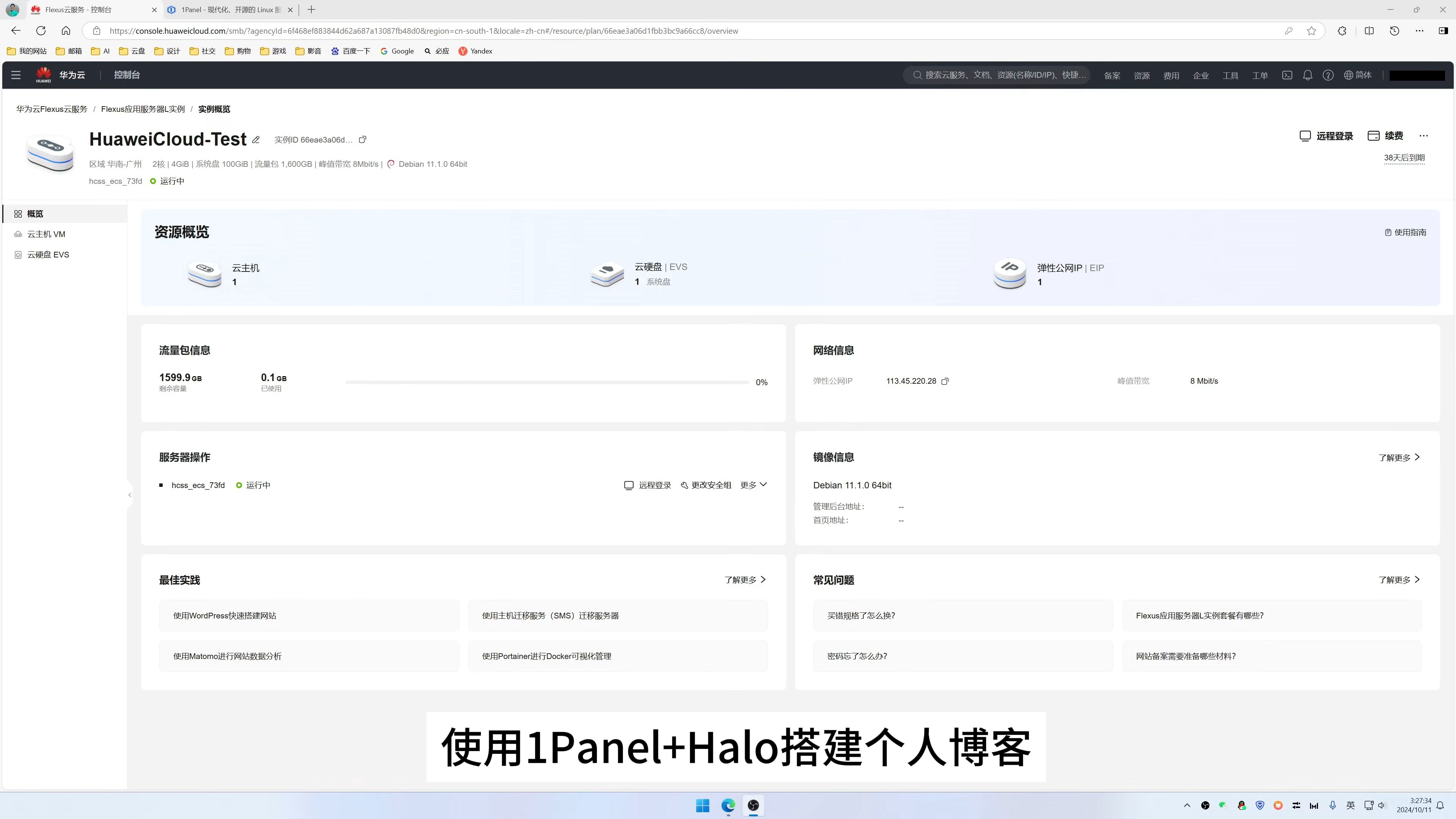Open FAQ Flexus应用服务器L实例套餐有哪些?
Viewport: 1456px width, 819px height.
(x=1272, y=615)
